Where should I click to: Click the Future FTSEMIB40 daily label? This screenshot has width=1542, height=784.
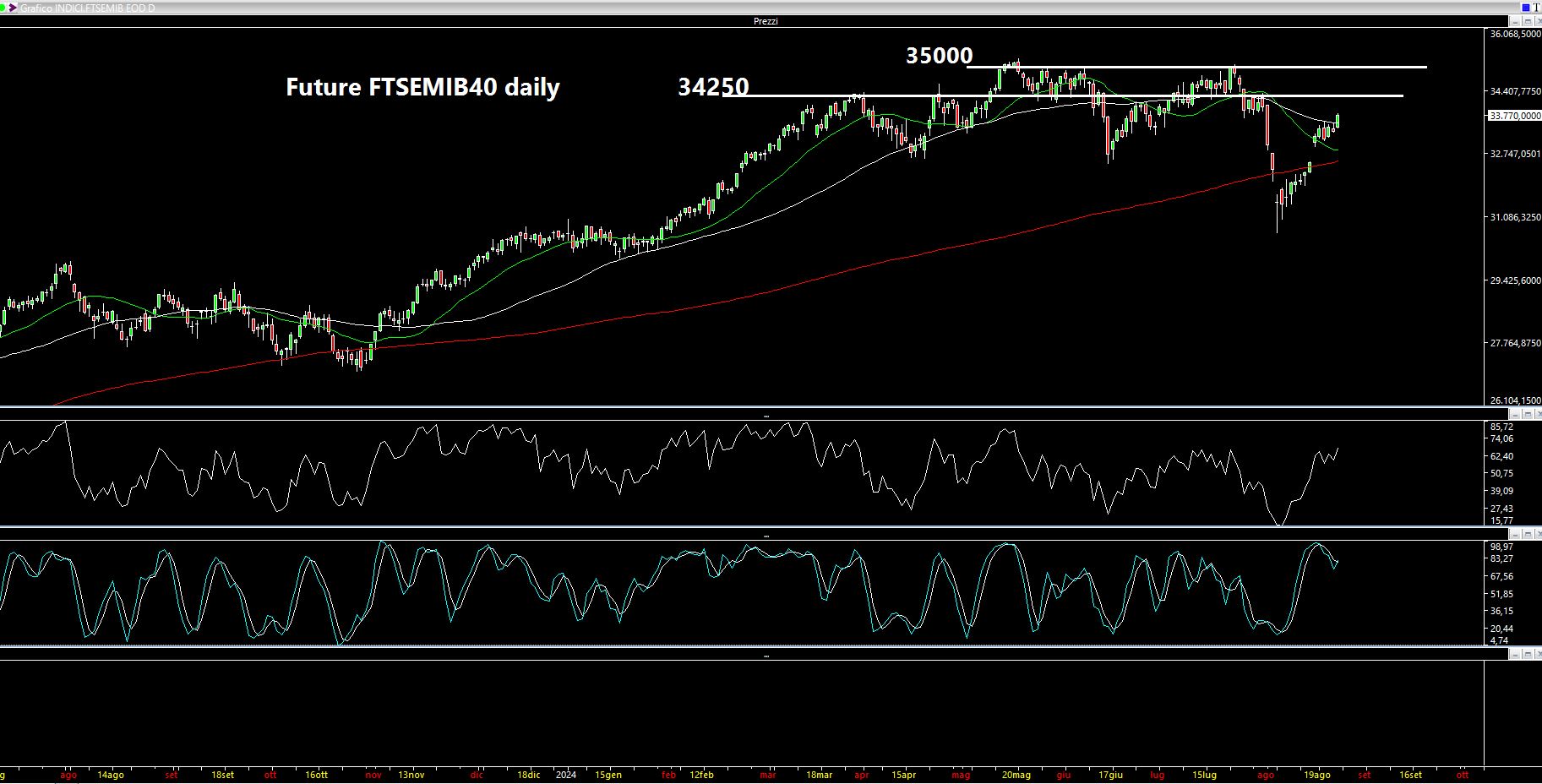tap(422, 87)
